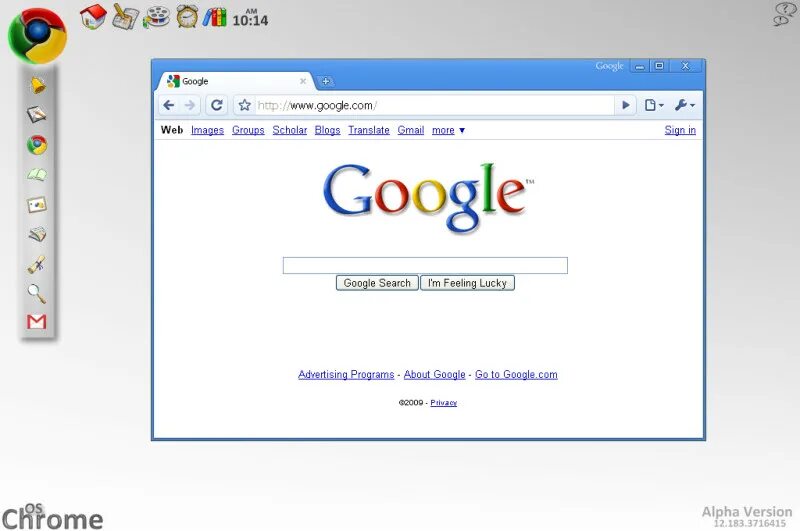
Task: Click the magnifying glass search icon
Action: (36, 293)
